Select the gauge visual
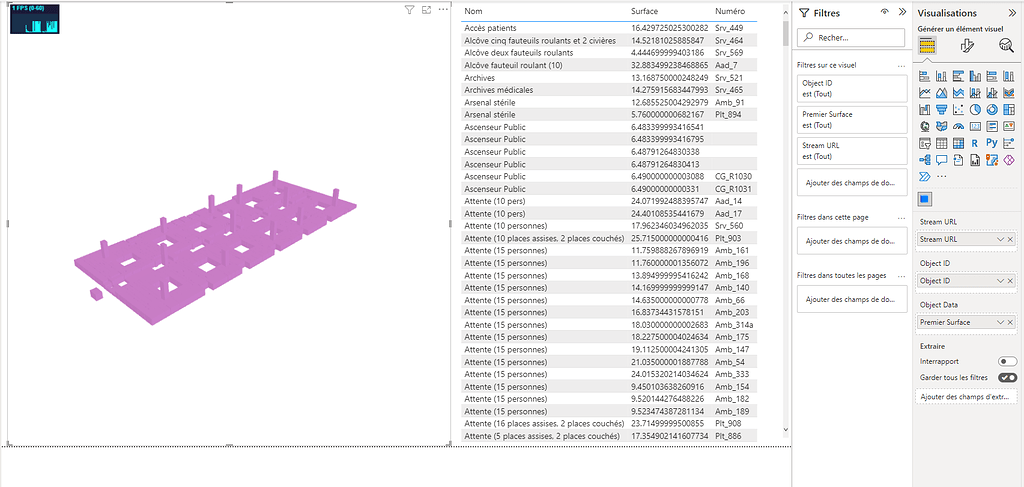 [x=958, y=126]
